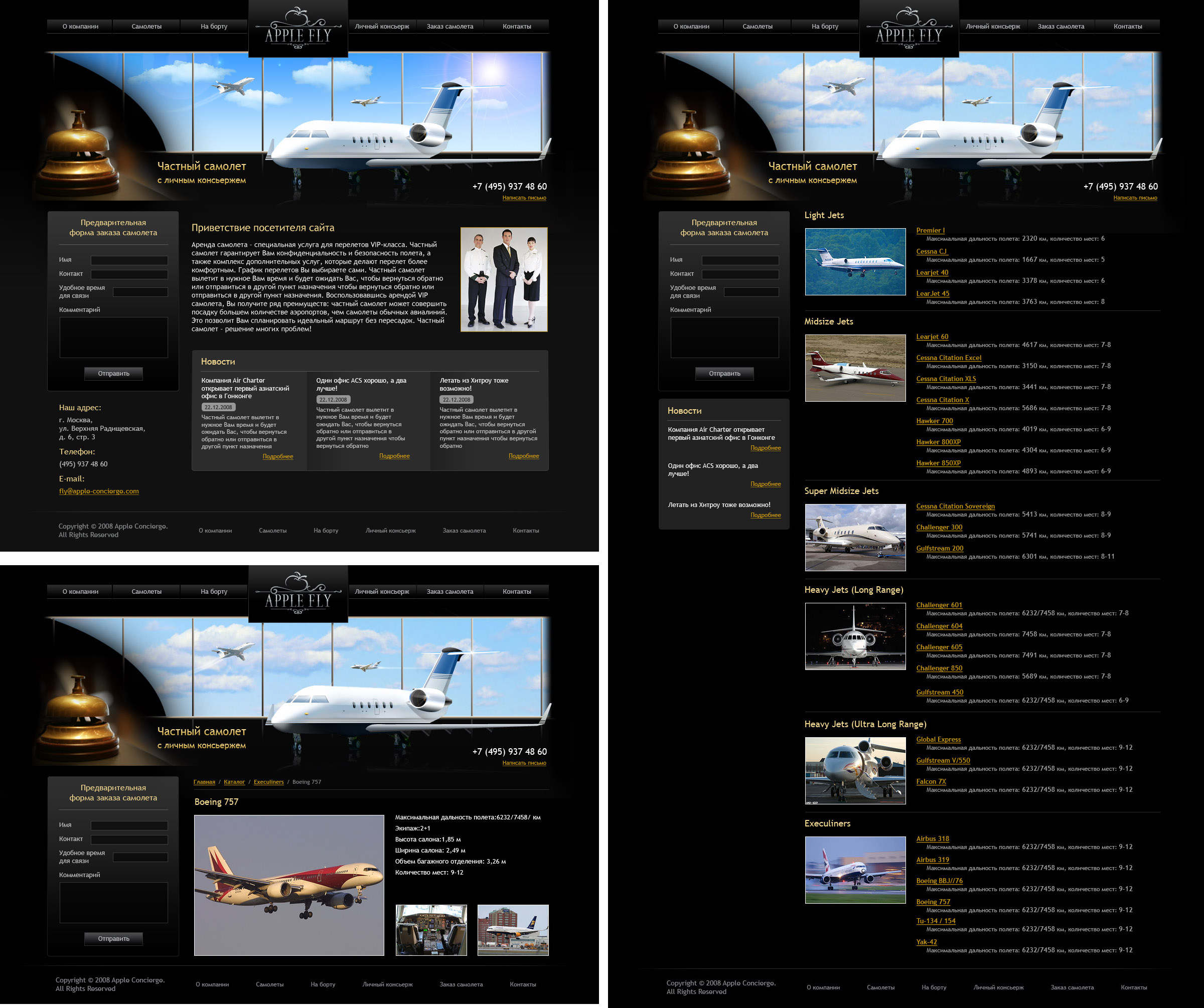Click the Heavy Jets Long Range night thumbnail
The image size is (1204, 1008).
(855, 636)
